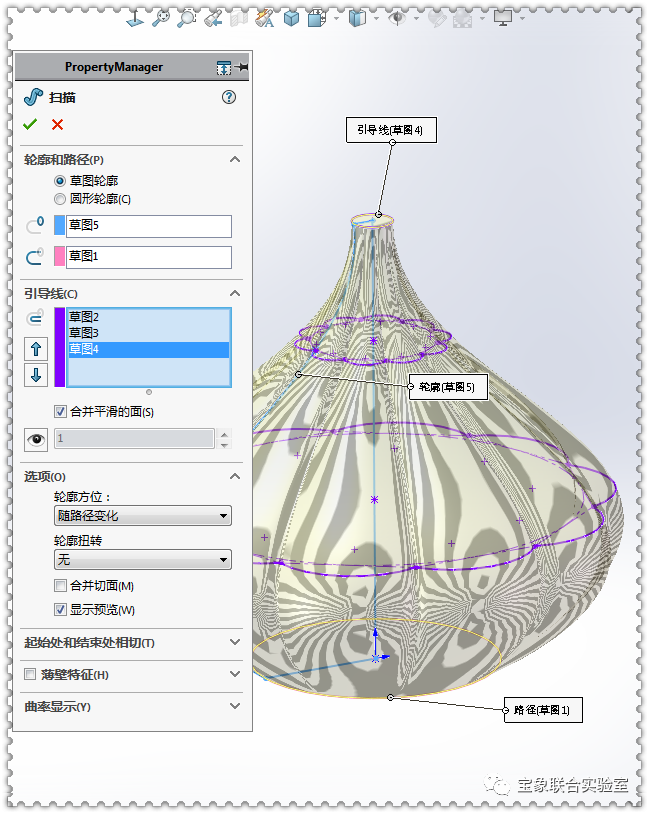Open the Apply Scene dropdown arrow

tap(482, 18)
